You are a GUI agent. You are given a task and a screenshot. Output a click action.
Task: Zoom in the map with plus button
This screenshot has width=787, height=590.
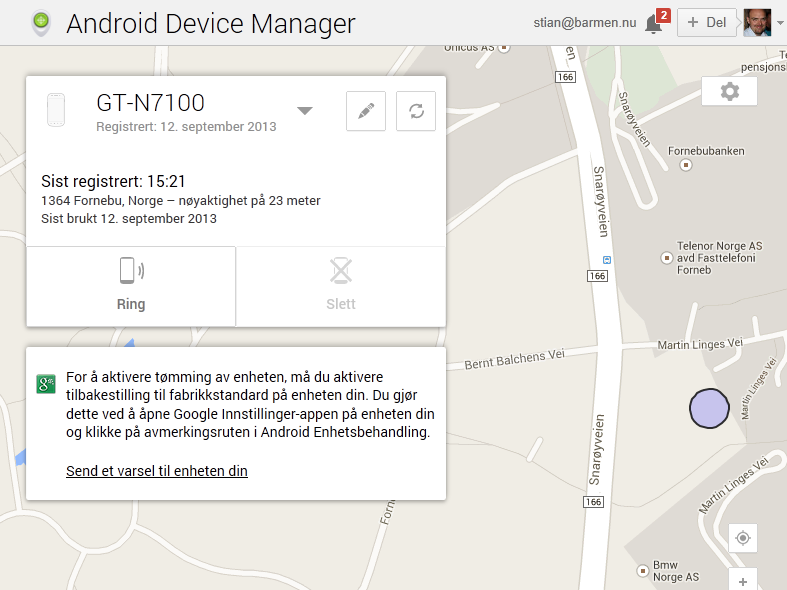(743, 581)
